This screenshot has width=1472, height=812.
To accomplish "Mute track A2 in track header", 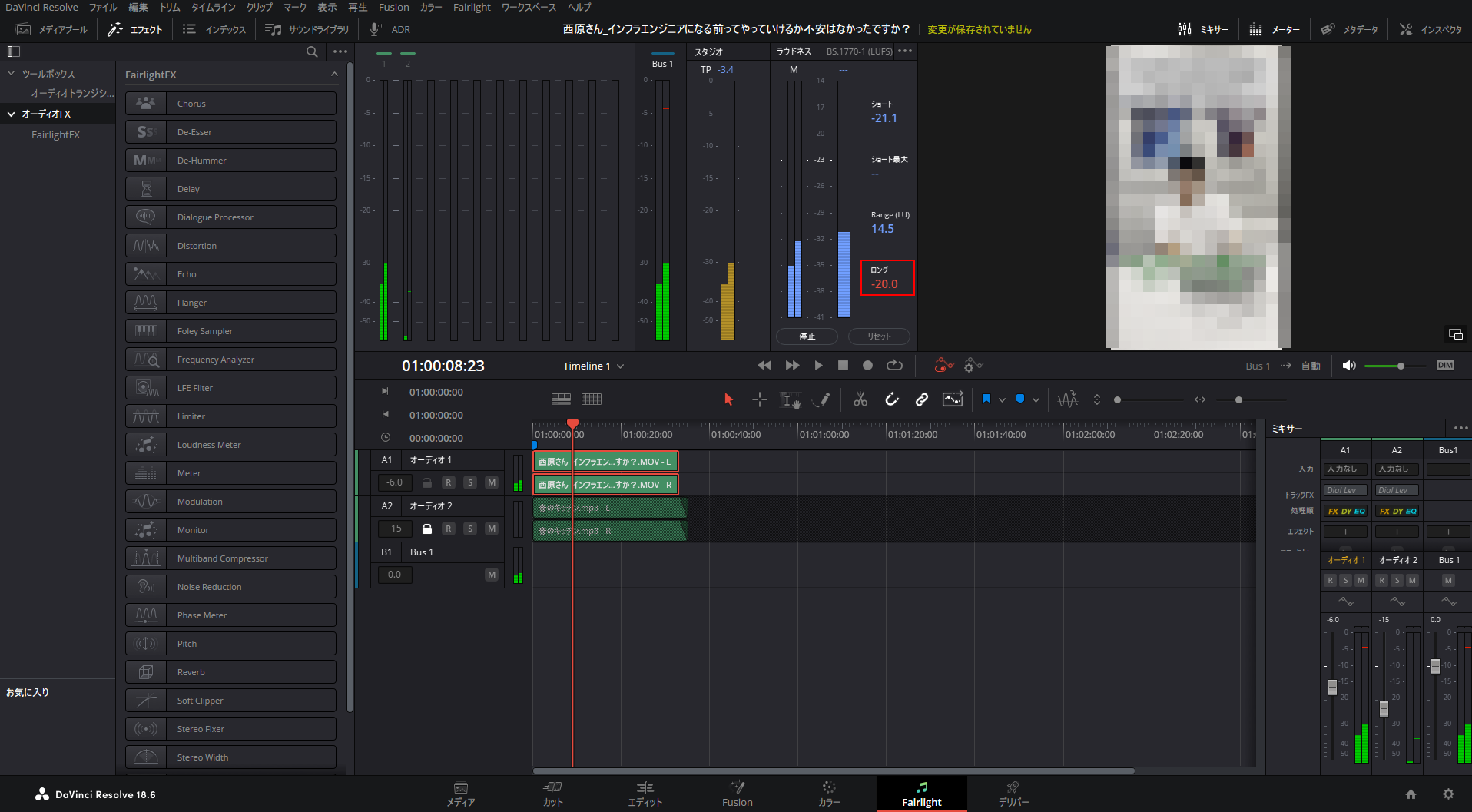I will [x=492, y=529].
